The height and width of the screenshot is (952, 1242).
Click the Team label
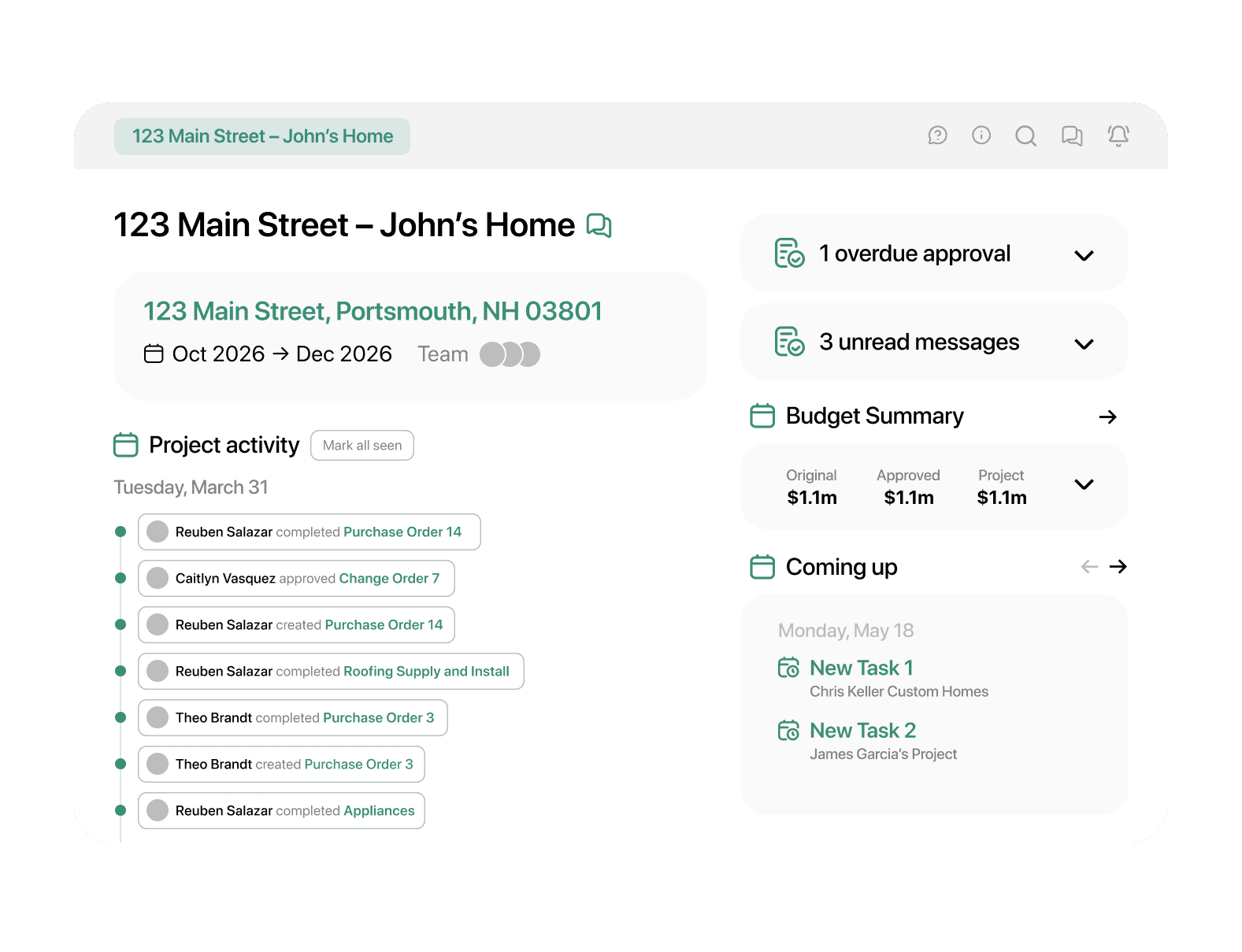(x=443, y=354)
